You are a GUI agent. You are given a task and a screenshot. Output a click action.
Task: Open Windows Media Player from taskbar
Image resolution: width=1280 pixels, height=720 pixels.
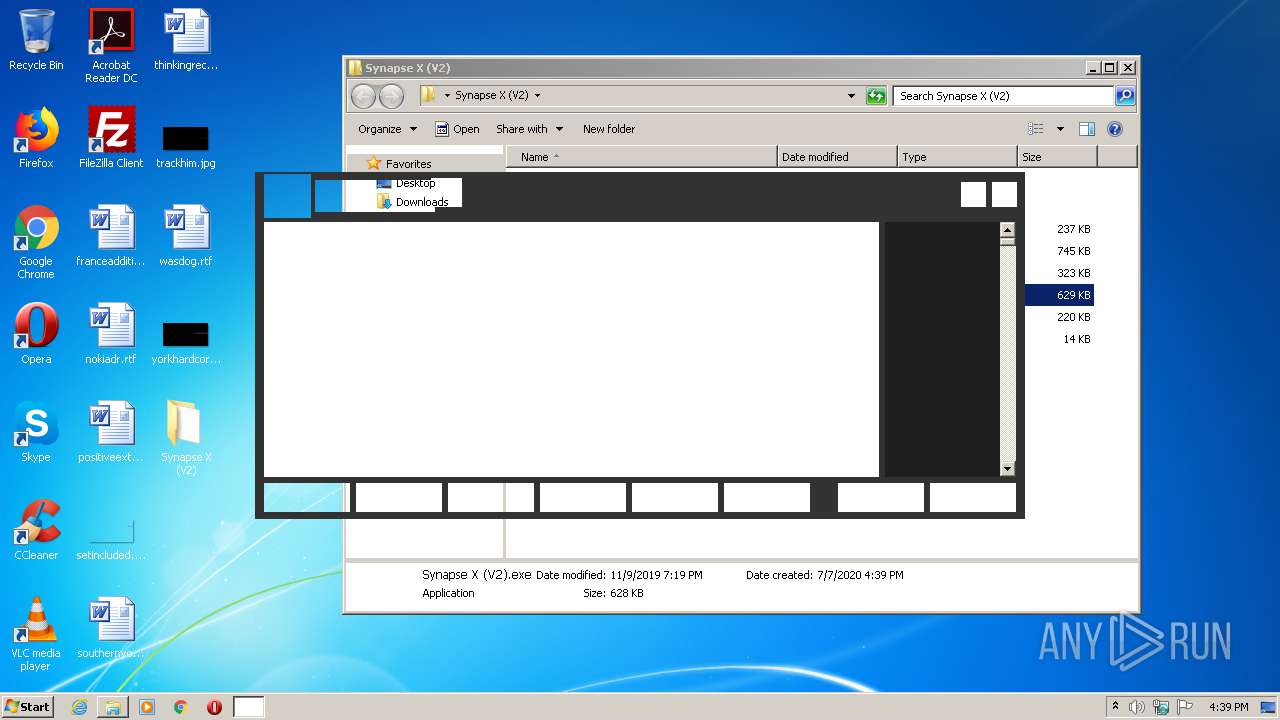click(x=147, y=707)
